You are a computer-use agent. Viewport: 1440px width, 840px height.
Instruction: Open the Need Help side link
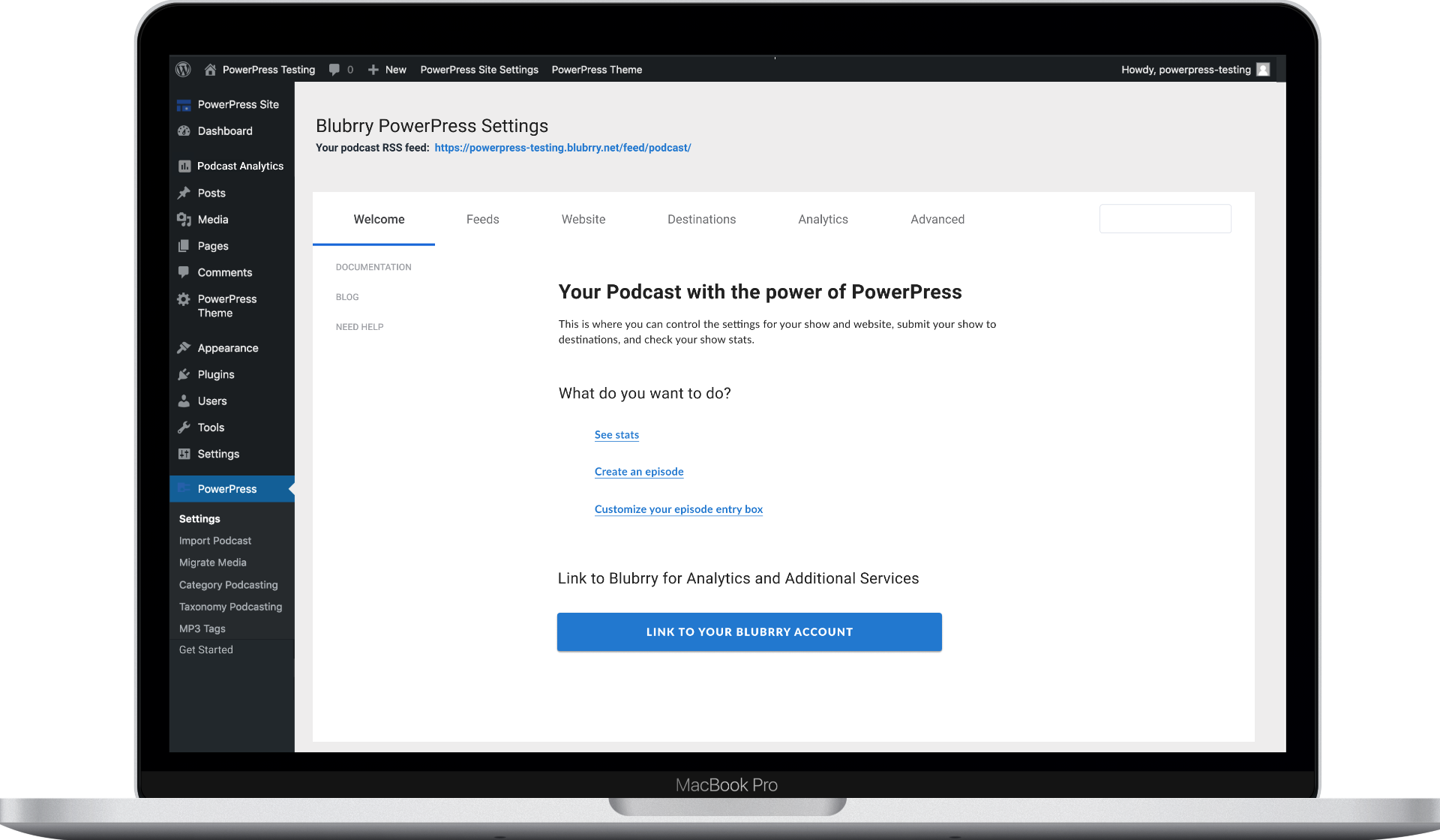(x=359, y=327)
